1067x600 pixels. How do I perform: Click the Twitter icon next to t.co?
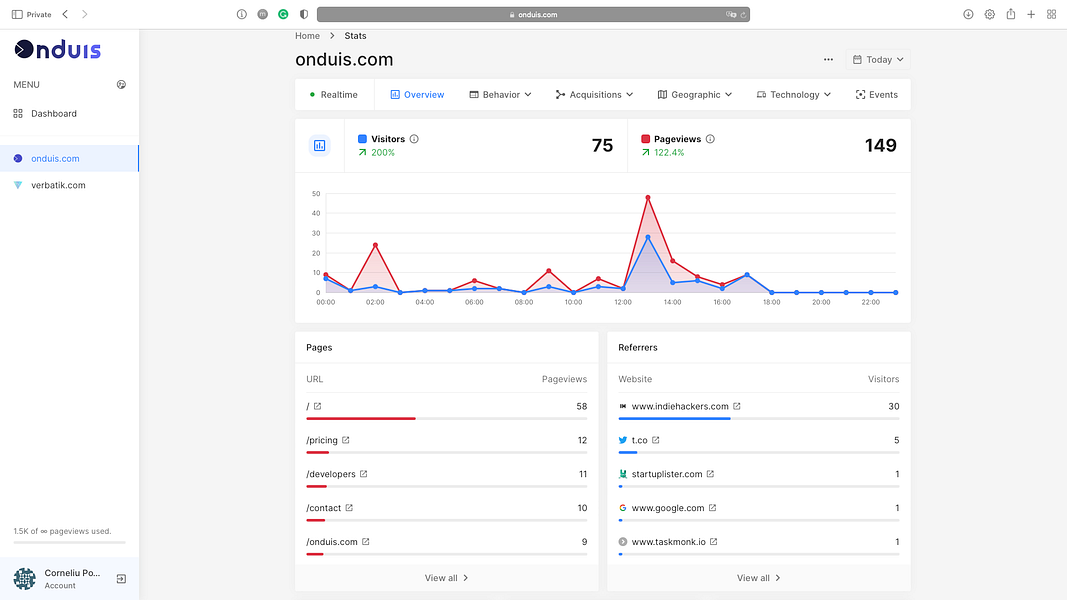click(x=623, y=440)
